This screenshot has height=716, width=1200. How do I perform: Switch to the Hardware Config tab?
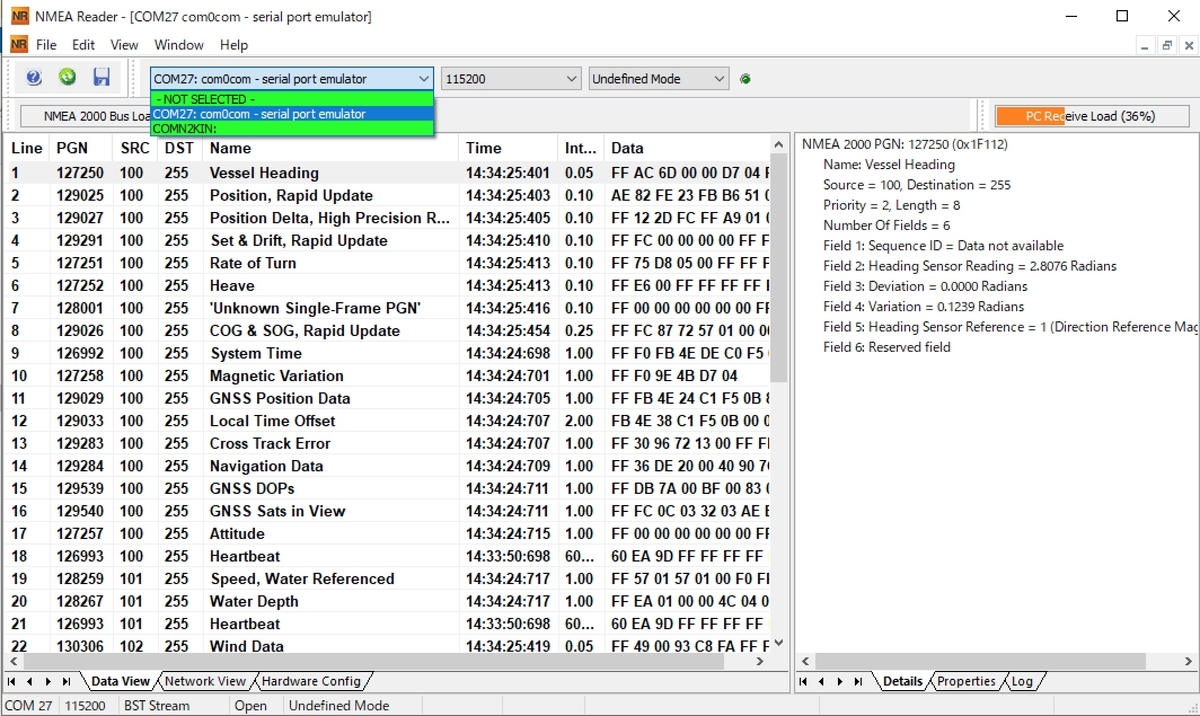[x=311, y=682]
